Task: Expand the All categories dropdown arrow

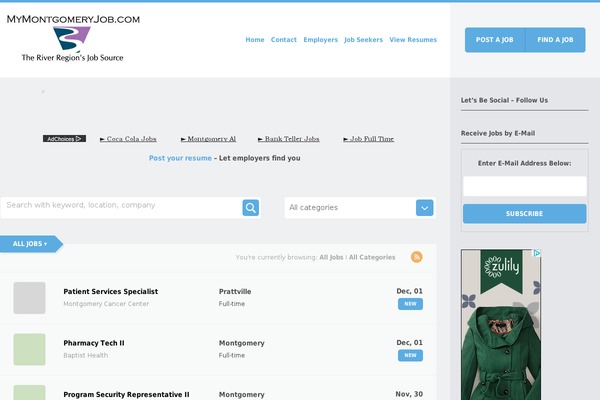Action: (x=424, y=208)
